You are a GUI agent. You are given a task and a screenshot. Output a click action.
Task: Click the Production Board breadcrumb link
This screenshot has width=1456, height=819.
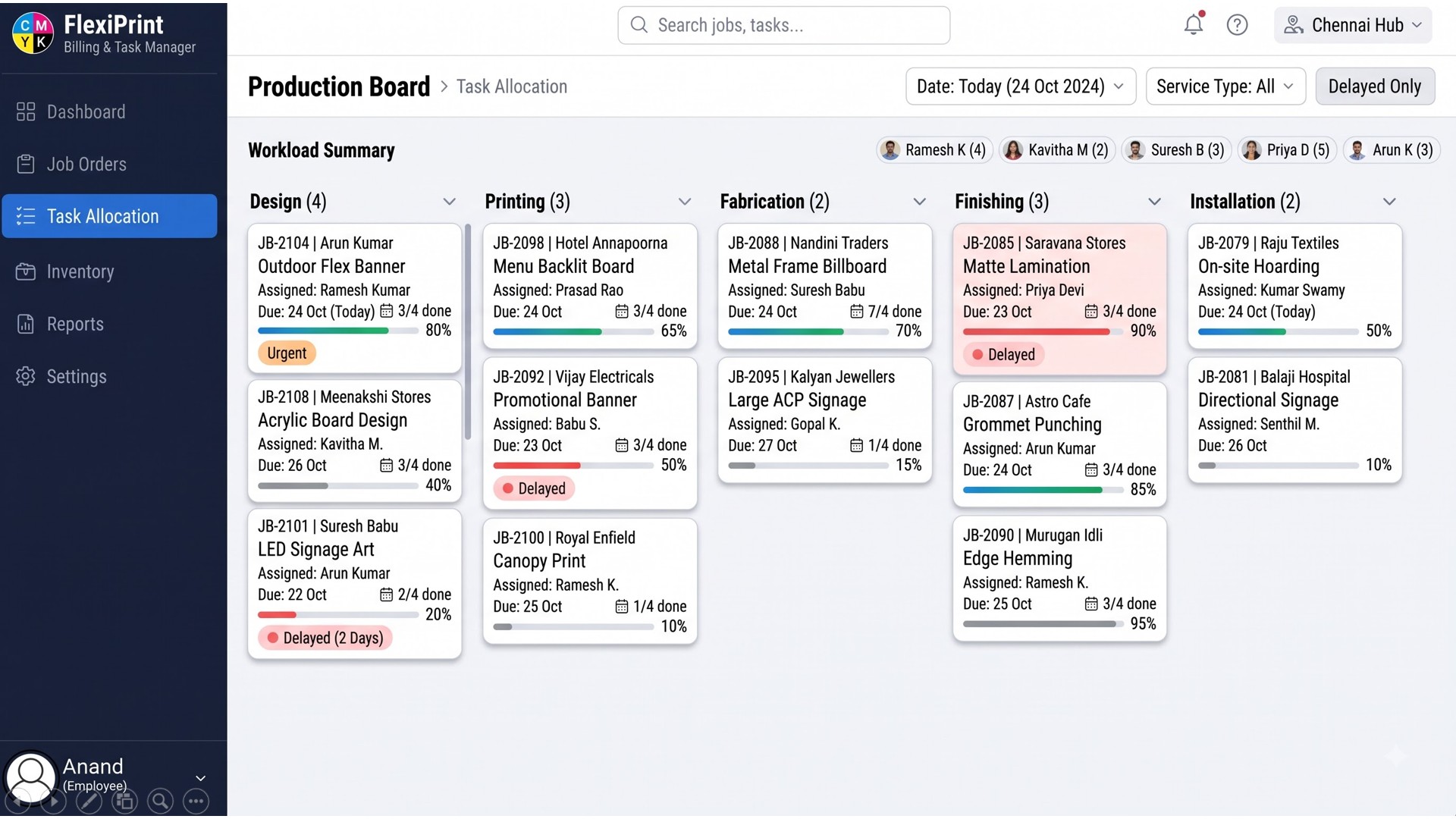click(339, 86)
